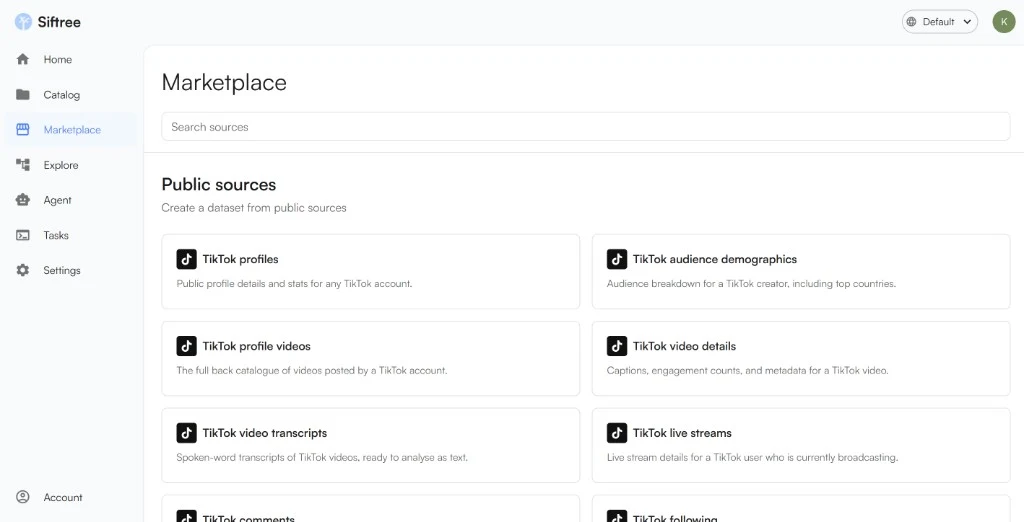Click the Tasks terminal icon
Viewport: 1024px width, 522px height.
click(23, 235)
